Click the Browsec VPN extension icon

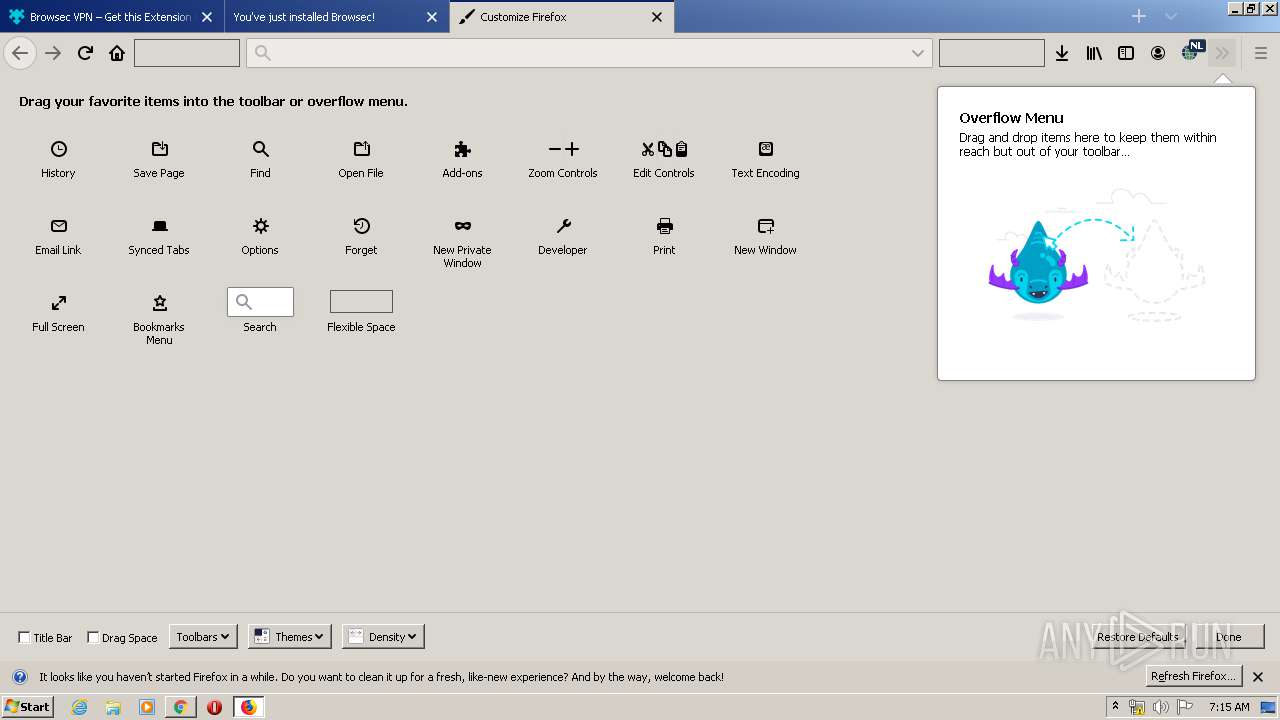pos(1191,52)
